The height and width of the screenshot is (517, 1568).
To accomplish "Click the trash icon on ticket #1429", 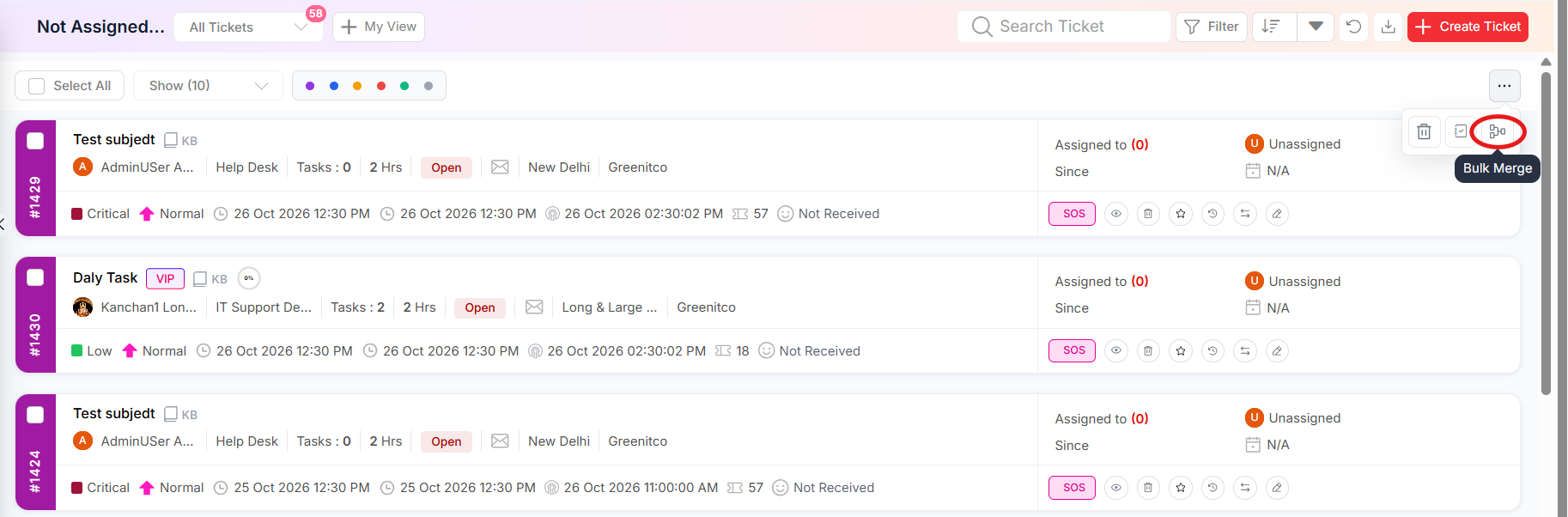I will 1148,214.
